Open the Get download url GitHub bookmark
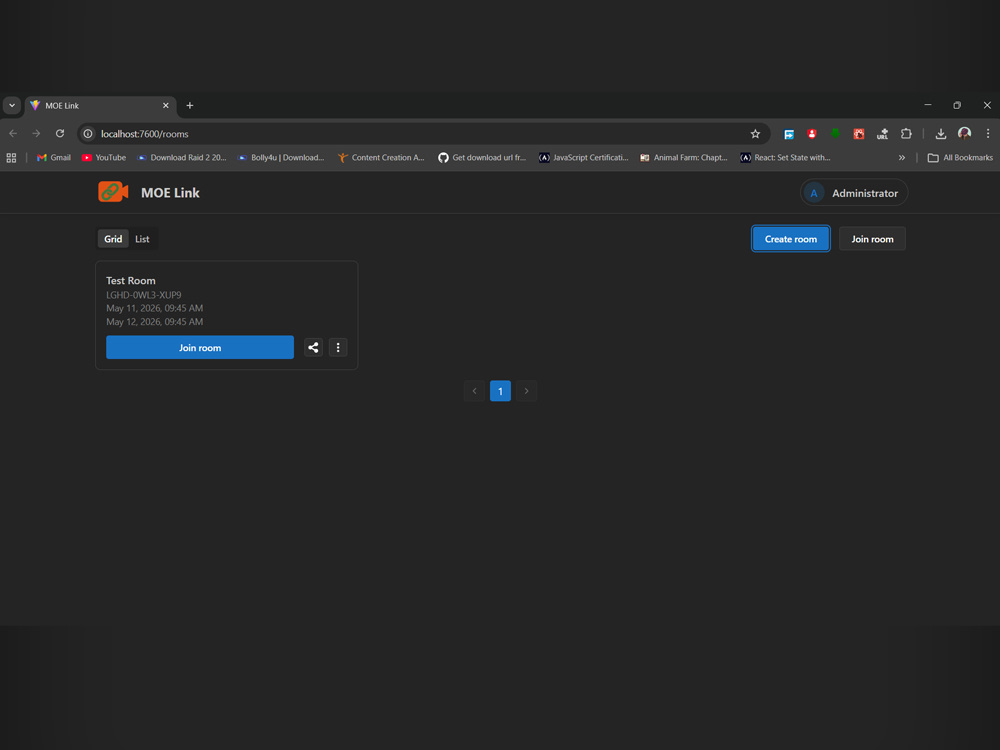This screenshot has height=750, width=1000. coord(482,158)
